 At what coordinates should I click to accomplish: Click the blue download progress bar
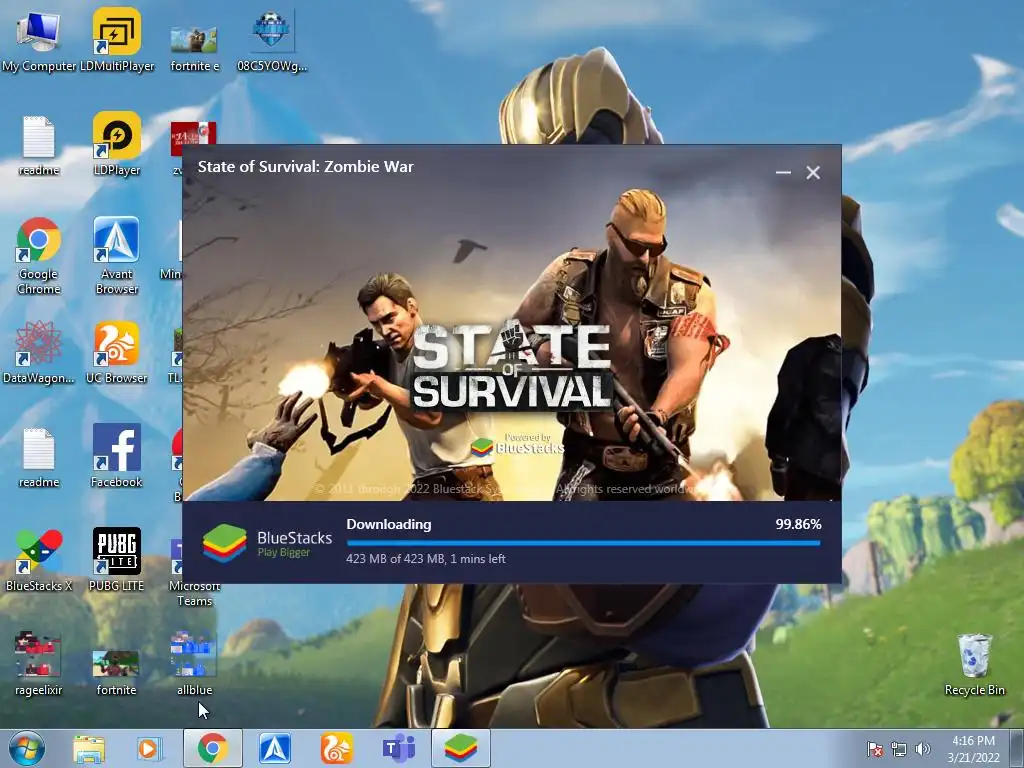(583, 543)
